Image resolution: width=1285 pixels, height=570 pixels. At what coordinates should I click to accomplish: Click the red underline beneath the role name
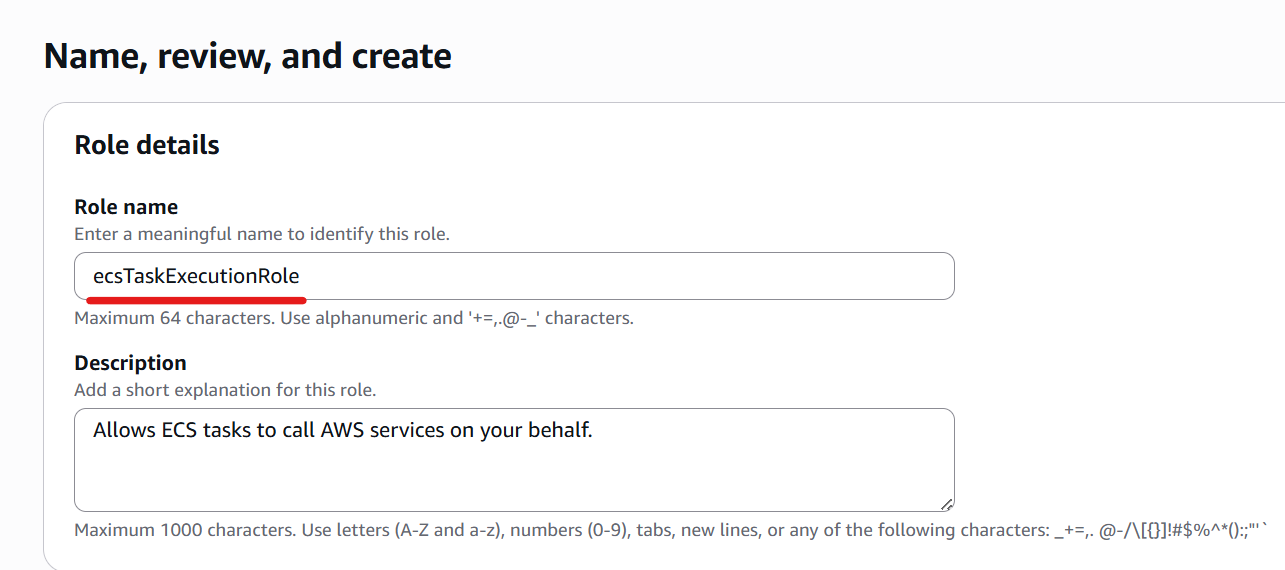(x=196, y=298)
